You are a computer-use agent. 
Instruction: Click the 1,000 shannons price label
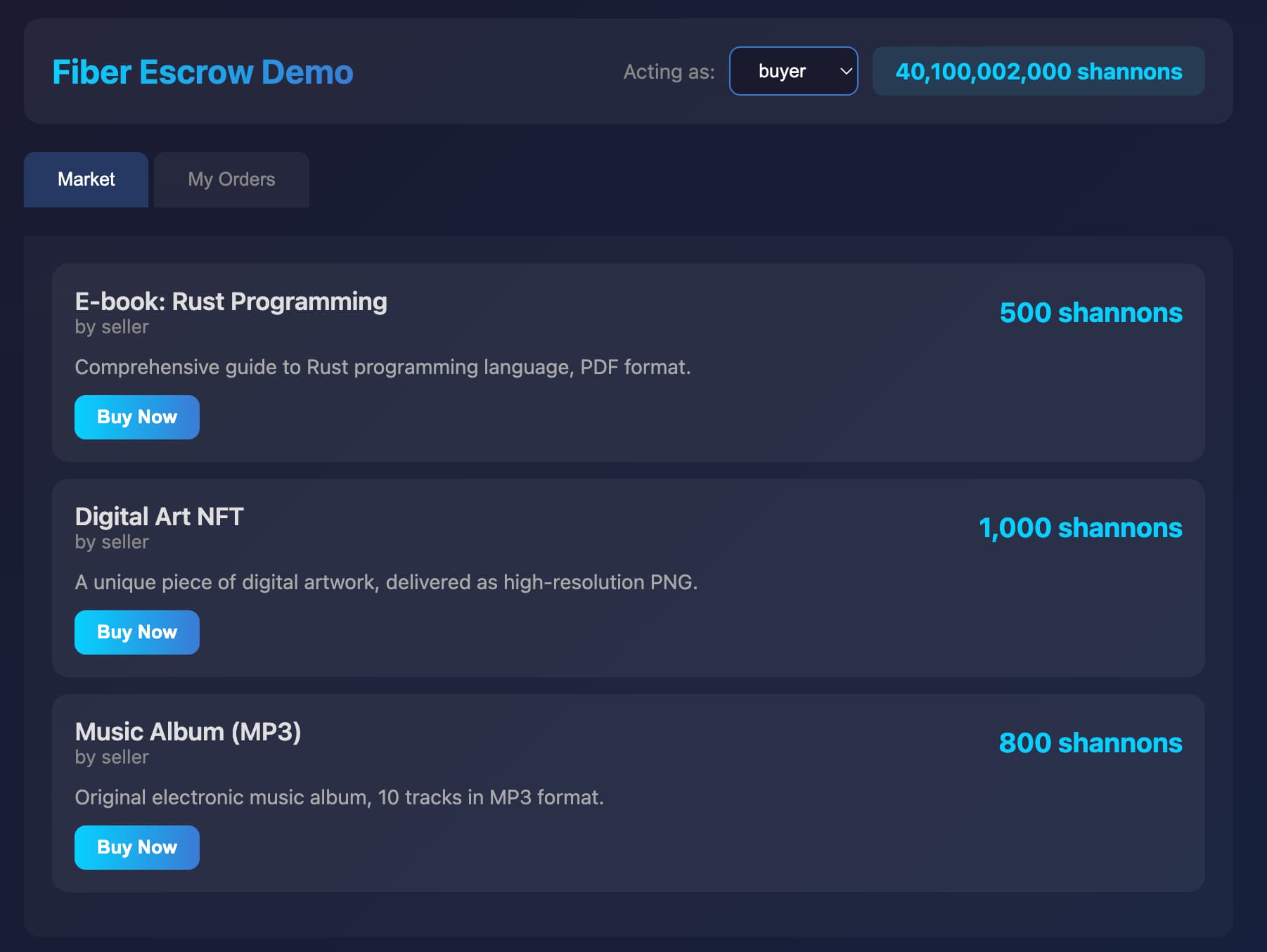coord(1080,527)
